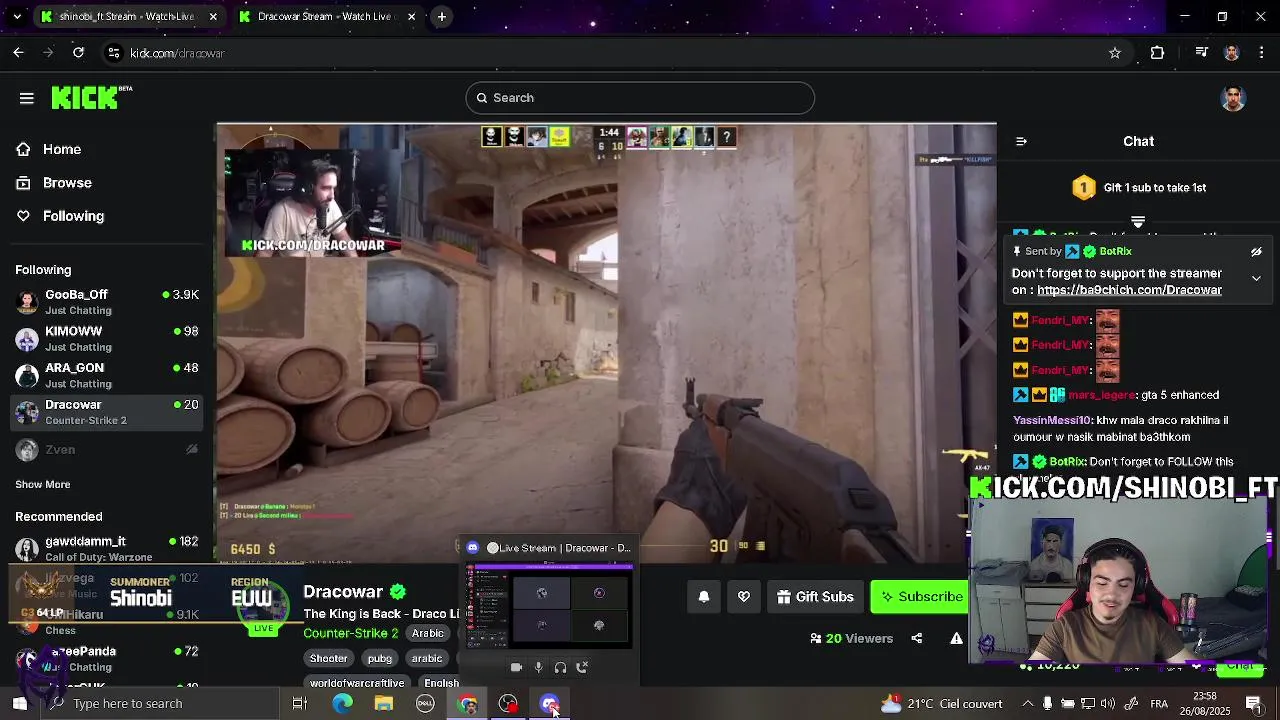
Task: Collapse the chat panel
Action: coord(1021,141)
